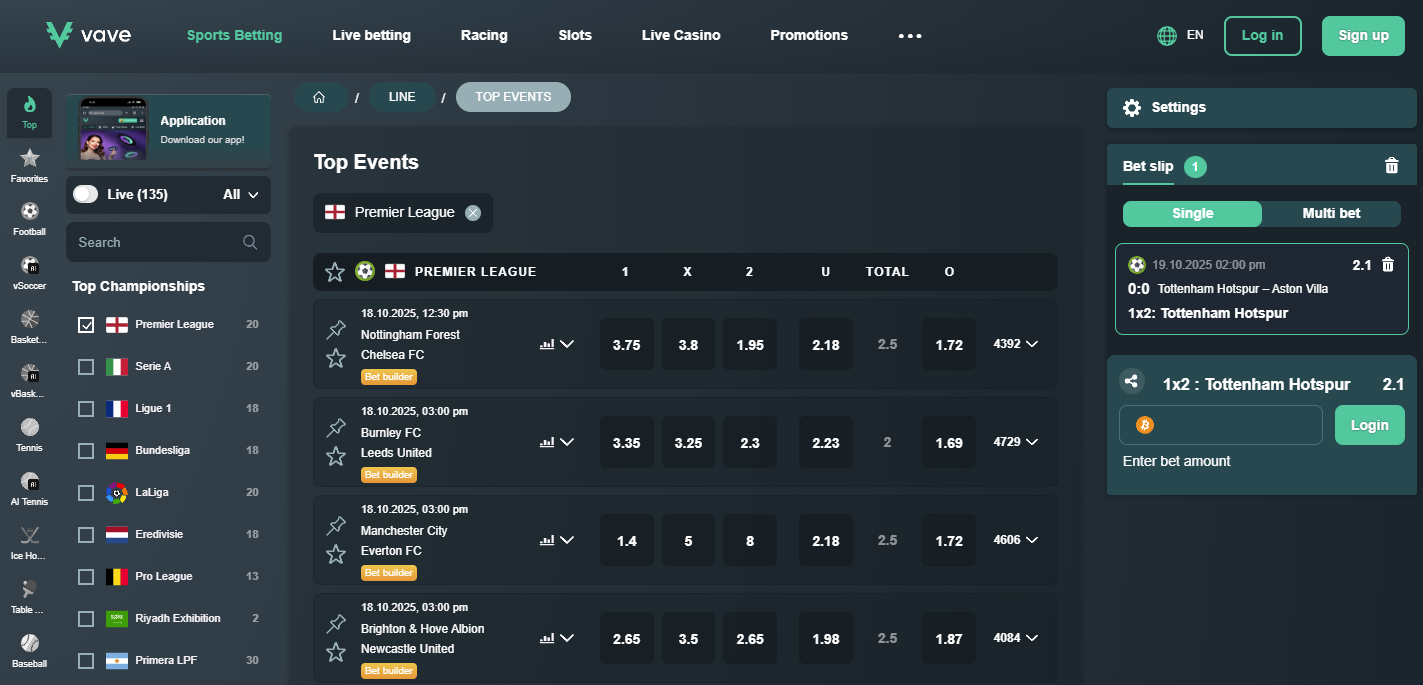1423x685 pixels.
Task: Open statistics for Manchester City vs Everton
Action: (547, 540)
